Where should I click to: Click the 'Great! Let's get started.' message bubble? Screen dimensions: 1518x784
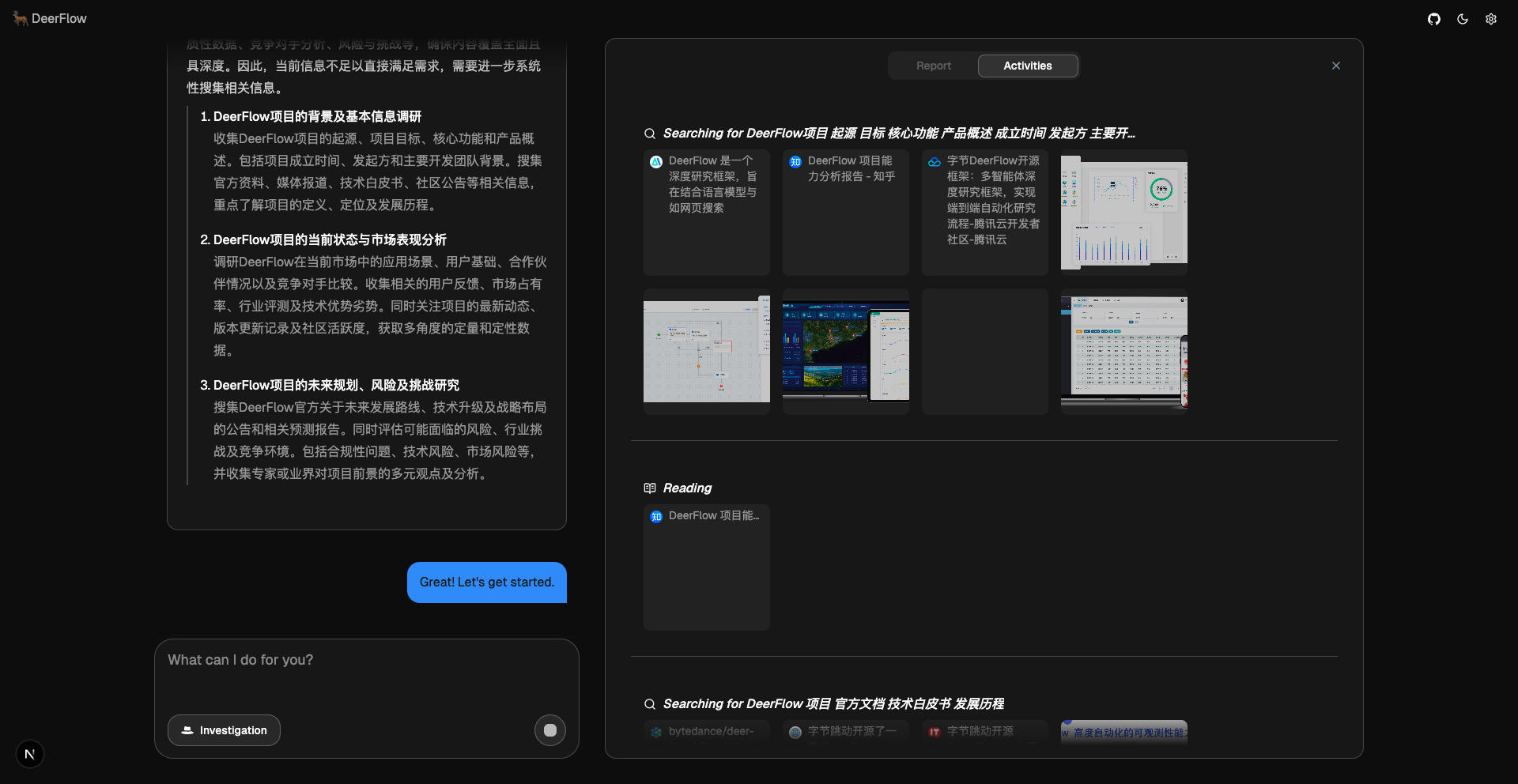click(486, 582)
